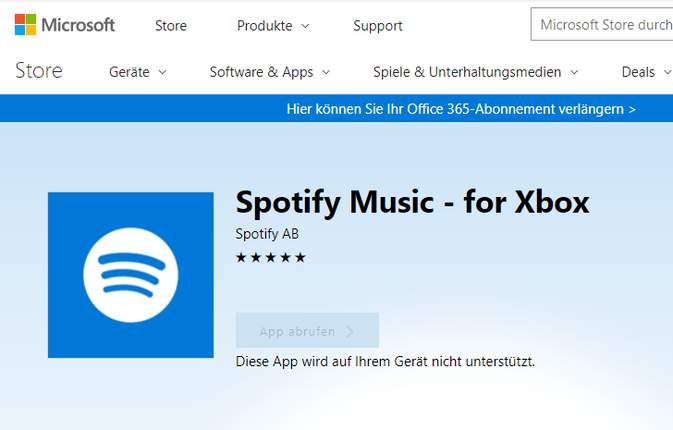Expand Spiele & Unterhaltungsmedien menu
673x430 pixels.
(476, 72)
